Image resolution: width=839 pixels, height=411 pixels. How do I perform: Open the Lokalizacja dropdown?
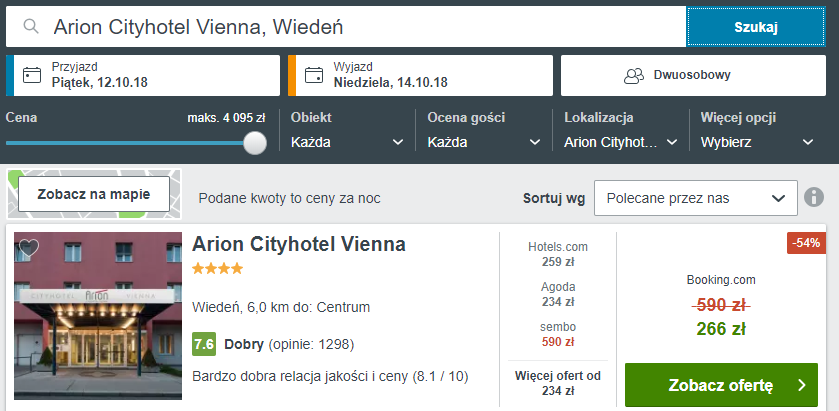[x=621, y=142]
